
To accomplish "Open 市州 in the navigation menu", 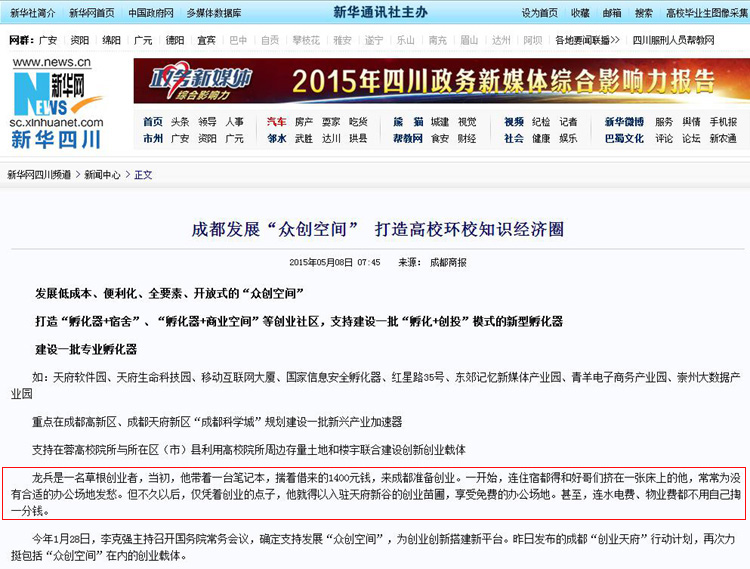I will coord(153,139).
